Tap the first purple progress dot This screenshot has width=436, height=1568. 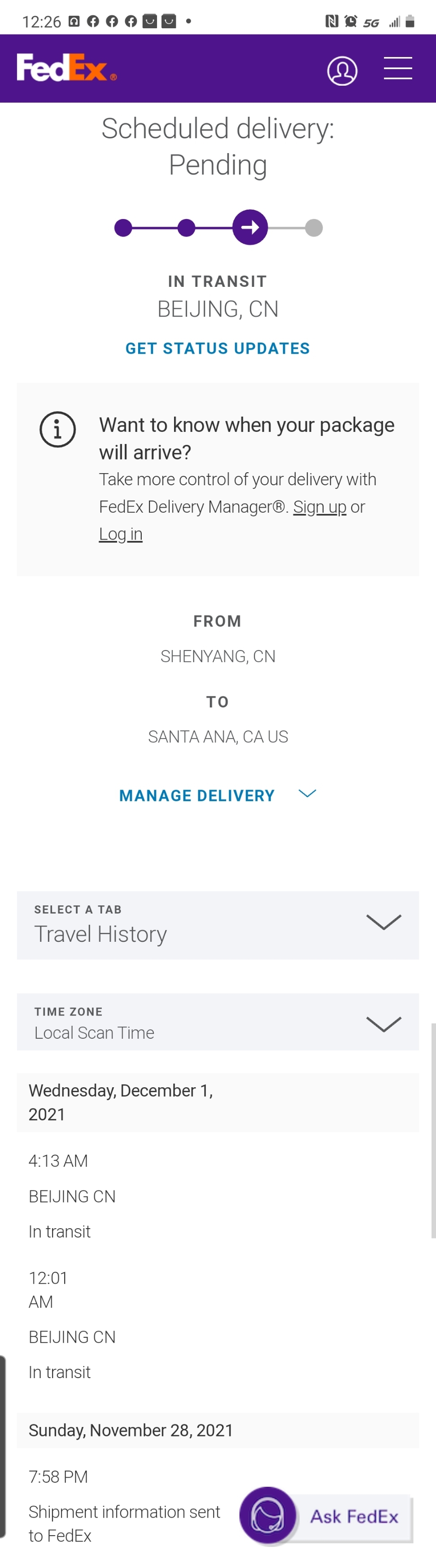coord(123,228)
